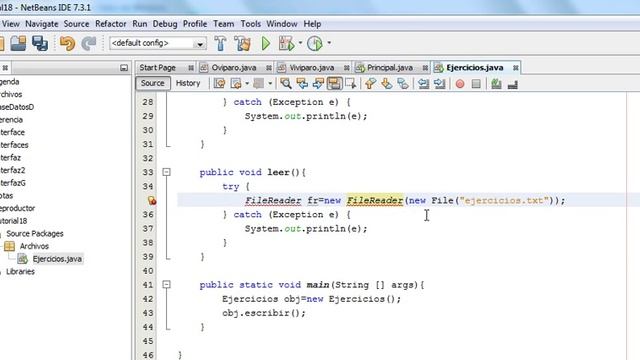Jump to Next Bookmark icon

point(386,84)
